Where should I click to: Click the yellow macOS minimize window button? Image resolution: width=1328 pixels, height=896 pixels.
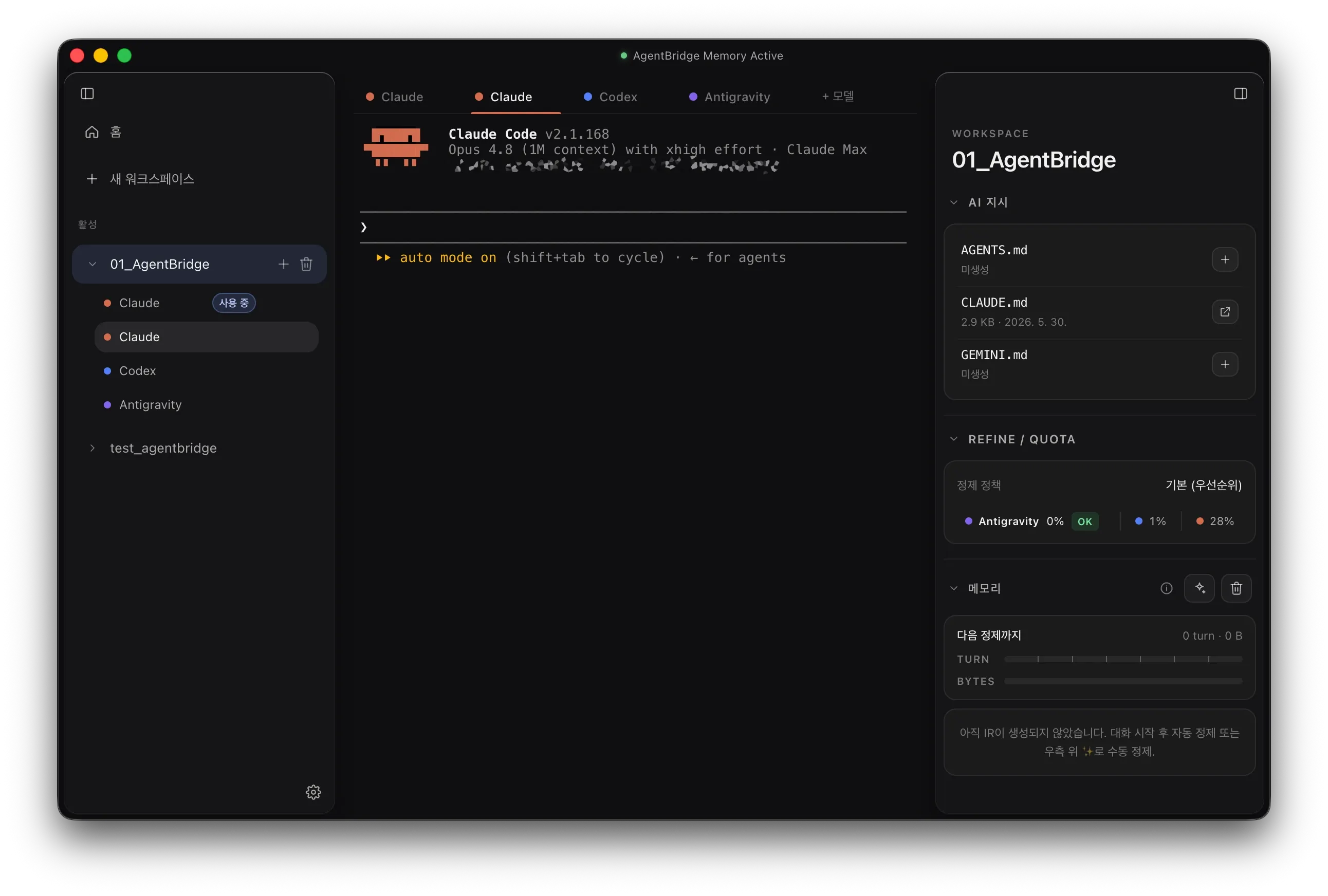coord(101,55)
